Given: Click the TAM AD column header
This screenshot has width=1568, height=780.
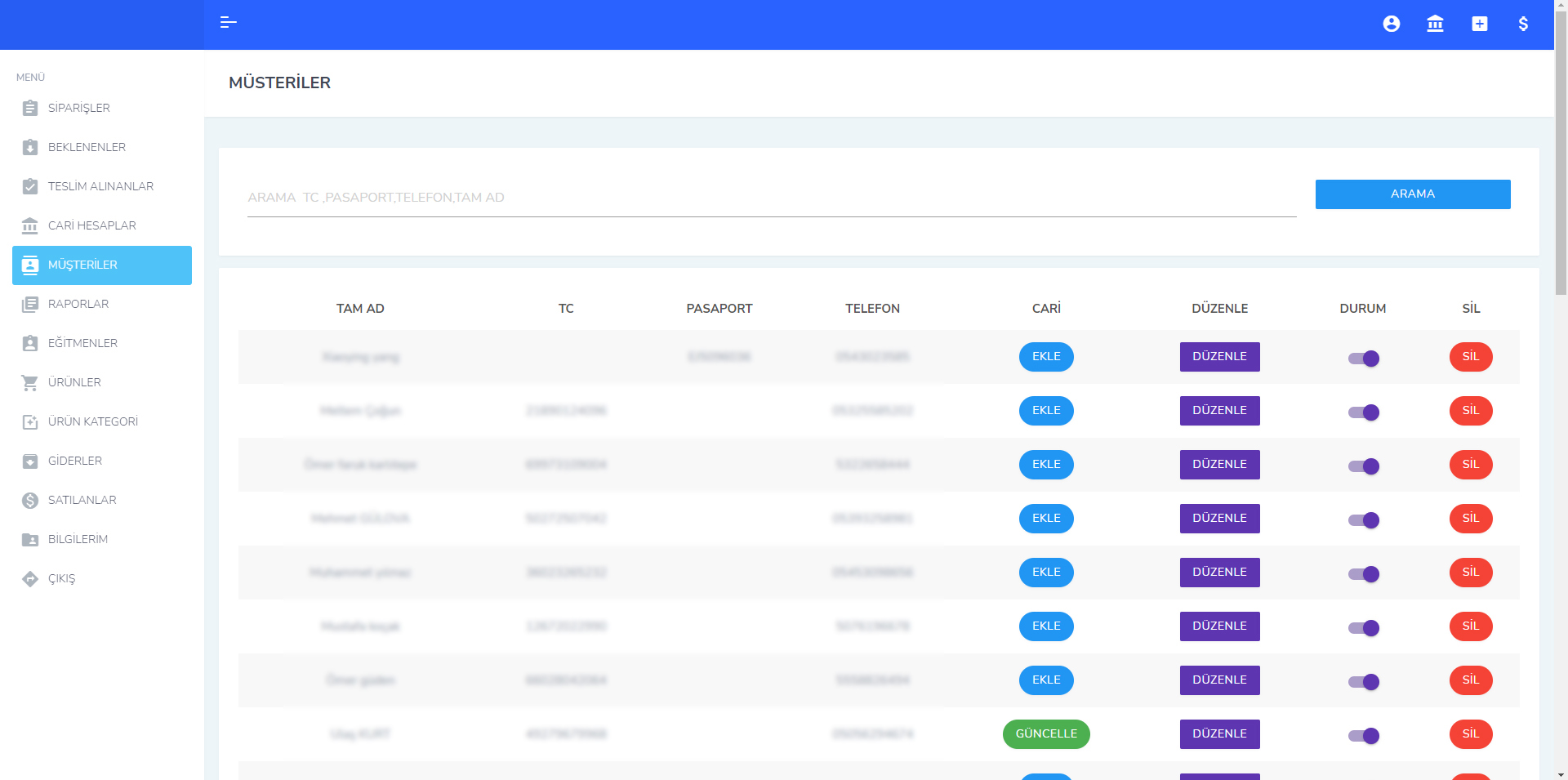Looking at the screenshot, I should tap(360, 309).
